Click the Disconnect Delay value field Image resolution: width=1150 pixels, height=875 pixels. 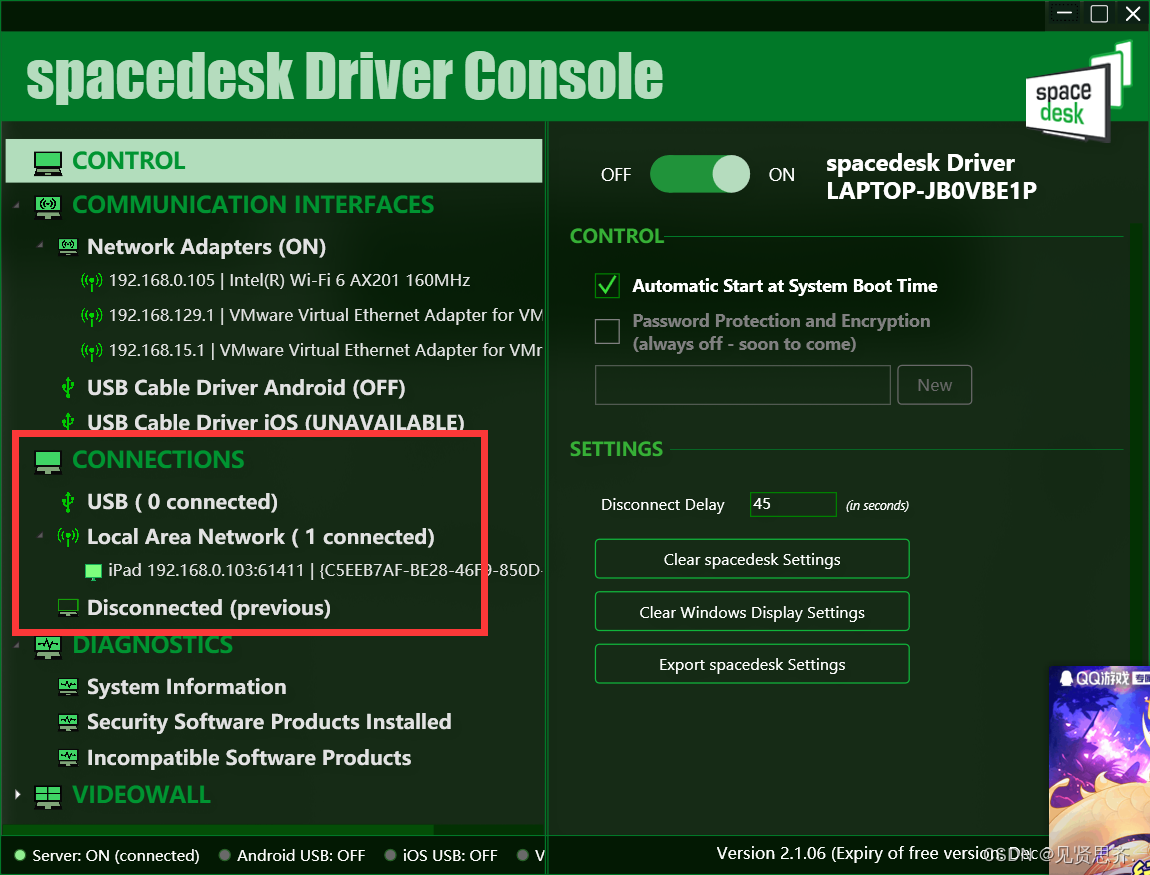793,505
